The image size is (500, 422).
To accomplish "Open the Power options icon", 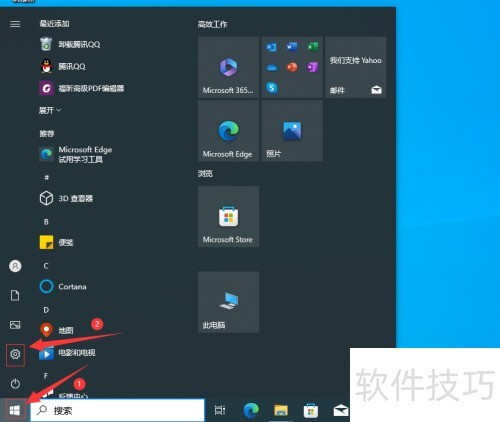I will pos(15,384).
